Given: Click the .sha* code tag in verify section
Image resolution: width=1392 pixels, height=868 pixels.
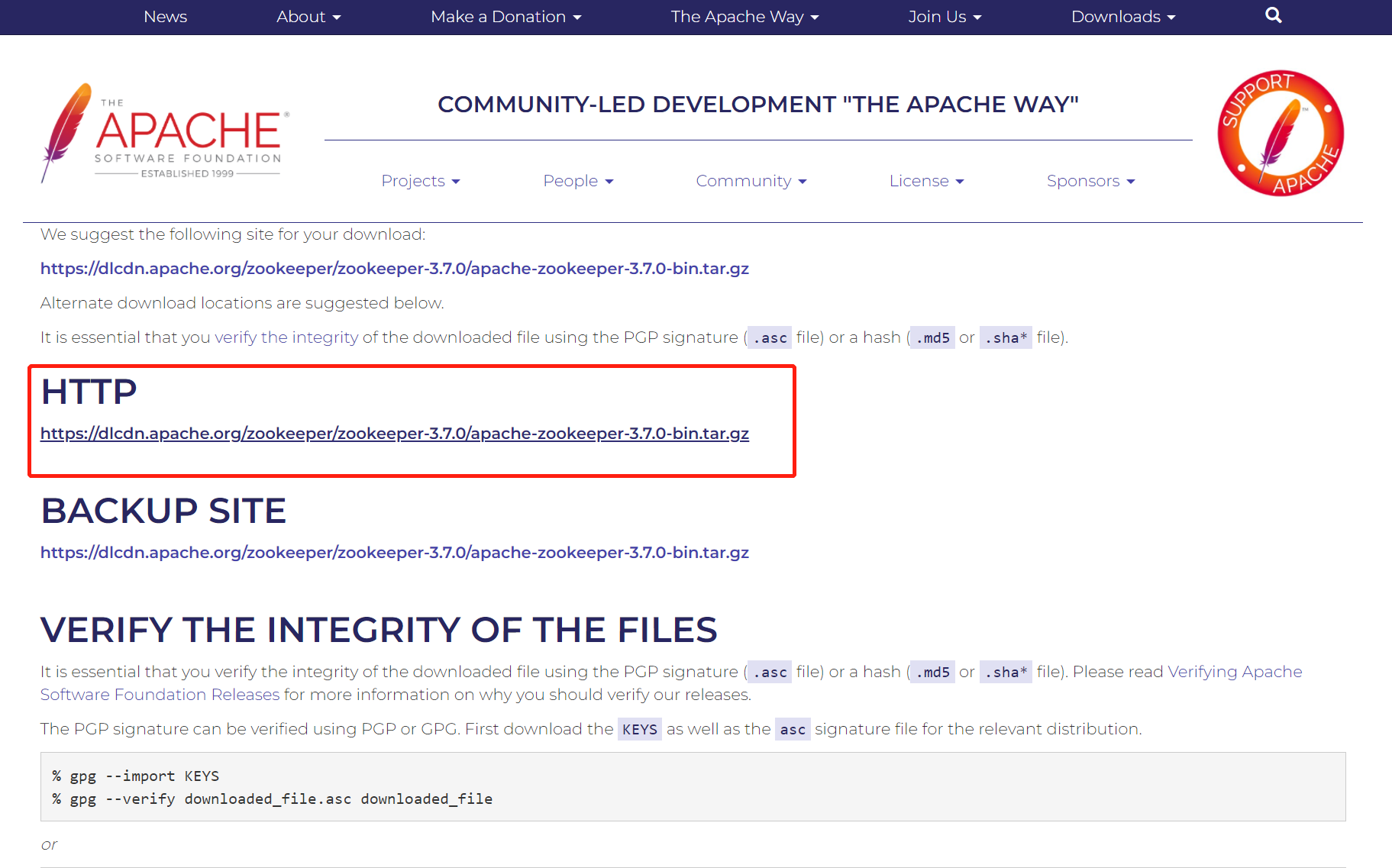Looking at the screenshot, I should click(x=1006, y=672).
